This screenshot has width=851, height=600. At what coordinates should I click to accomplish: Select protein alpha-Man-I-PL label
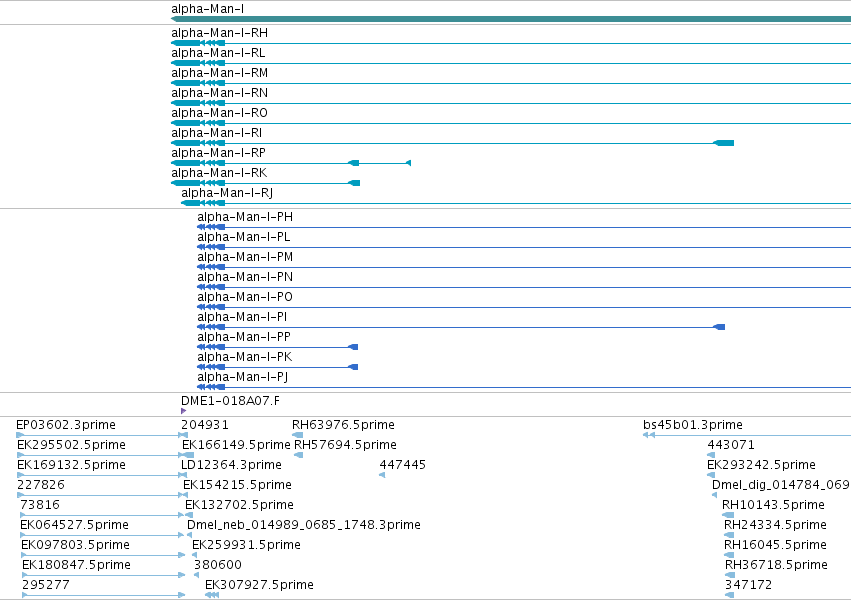[244, 237]
